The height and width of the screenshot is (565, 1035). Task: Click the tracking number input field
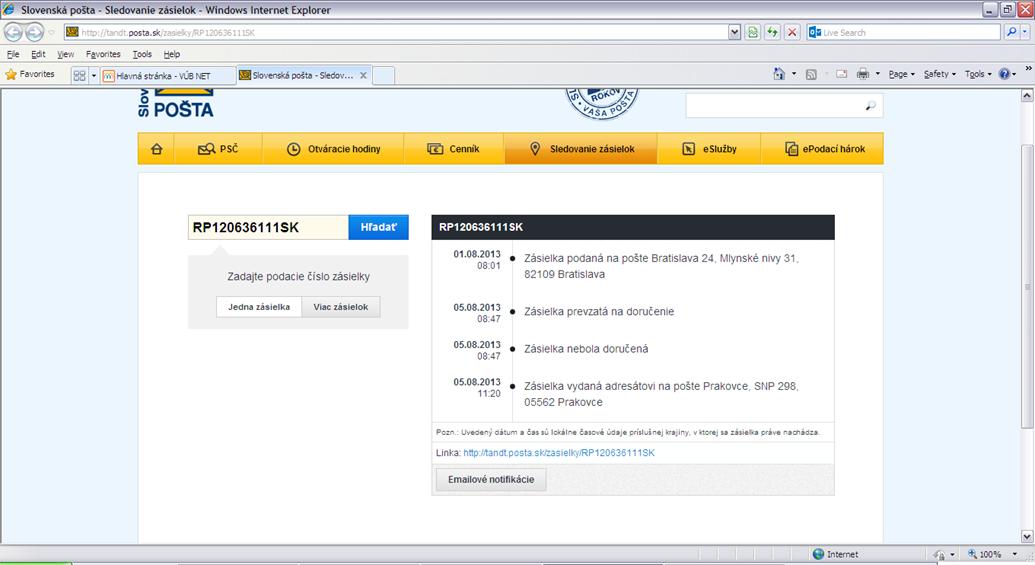pyautogui.click(x=267, y=227)
